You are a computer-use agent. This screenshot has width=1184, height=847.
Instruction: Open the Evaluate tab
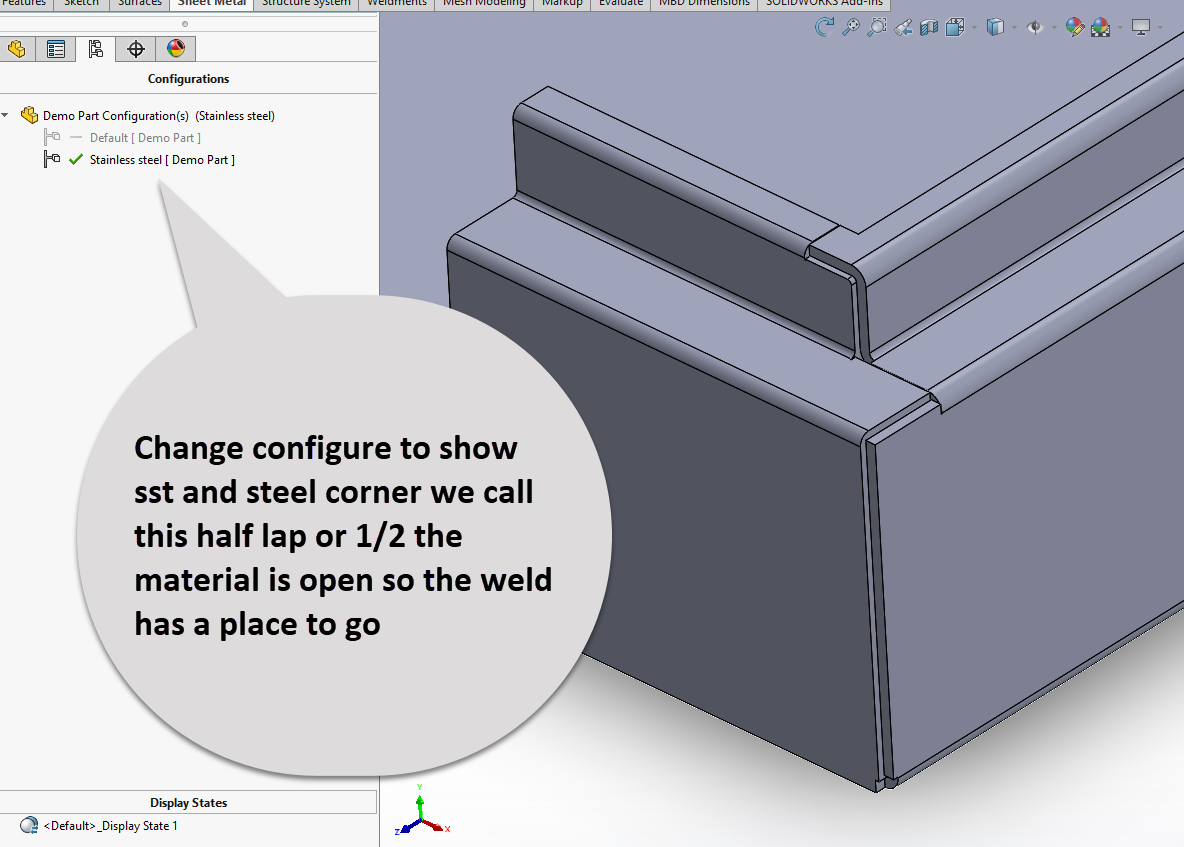click(620, 3)
